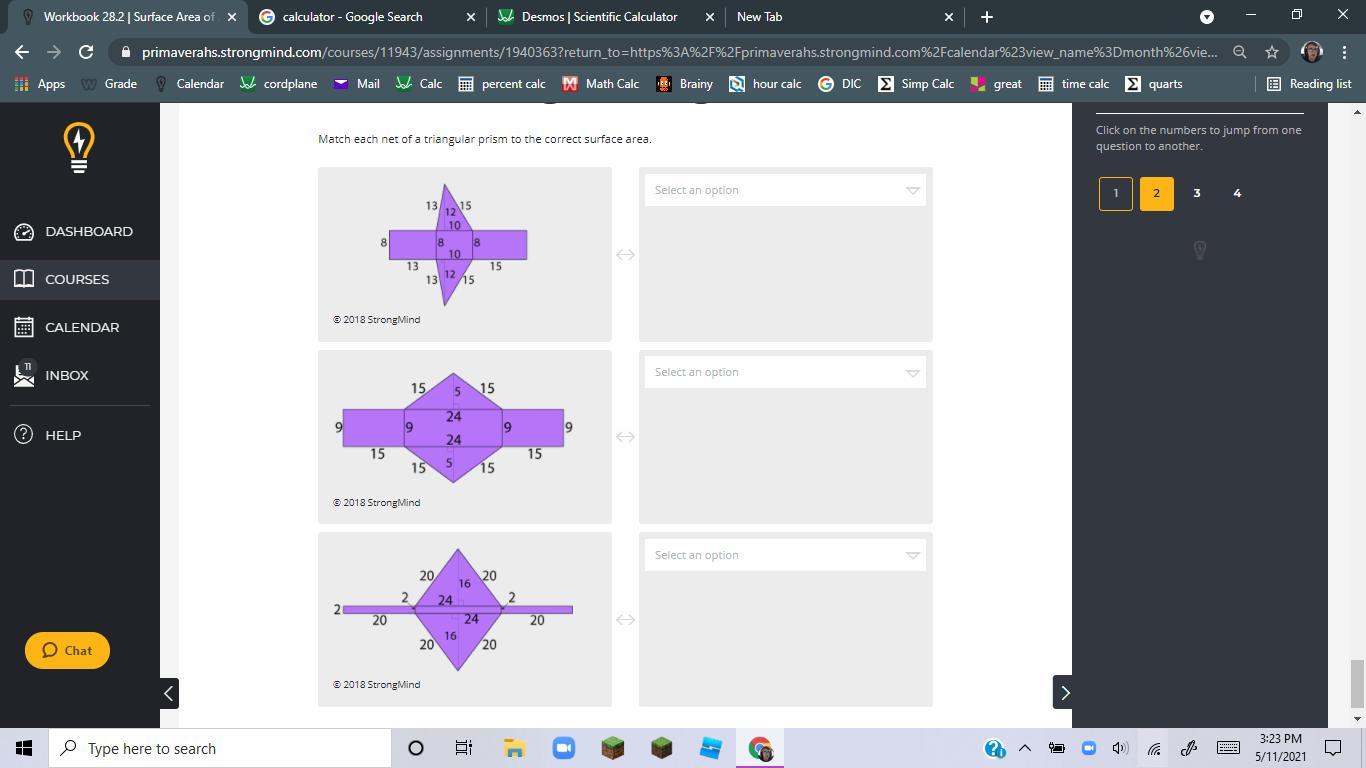The image size is (1366, 768).
Task: Open the Grade bookmark
Action: pos(109,84)
